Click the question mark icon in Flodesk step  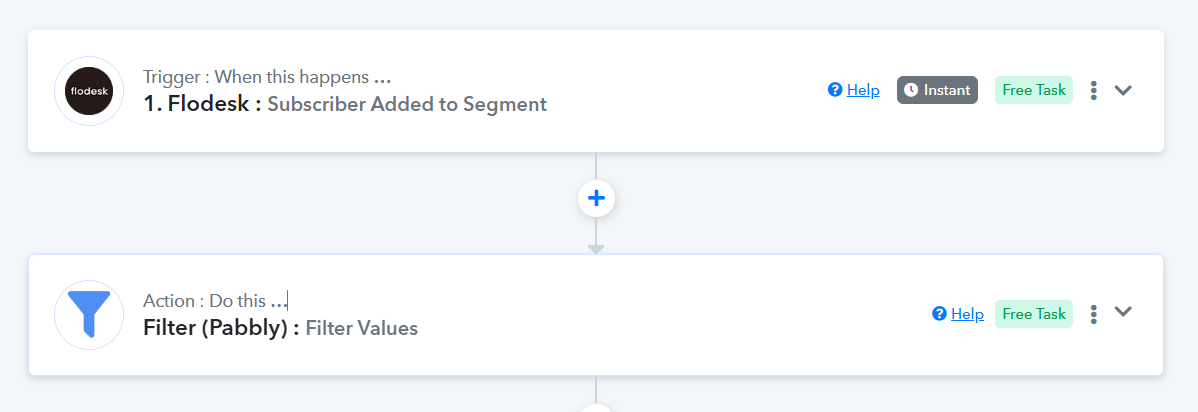pos(835,90)
